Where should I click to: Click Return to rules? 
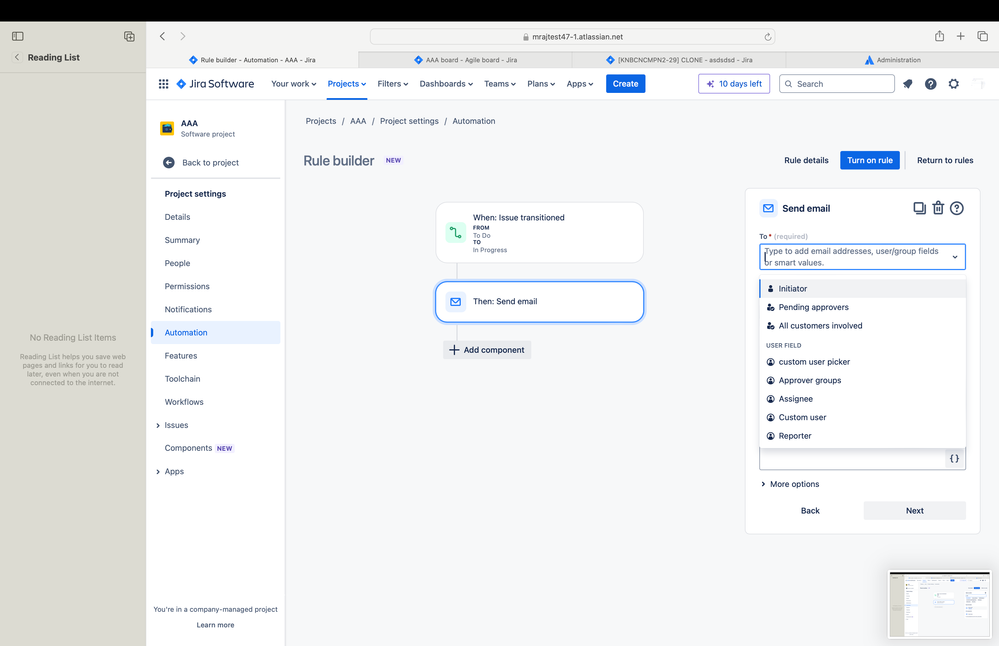[x=945, y=161]
